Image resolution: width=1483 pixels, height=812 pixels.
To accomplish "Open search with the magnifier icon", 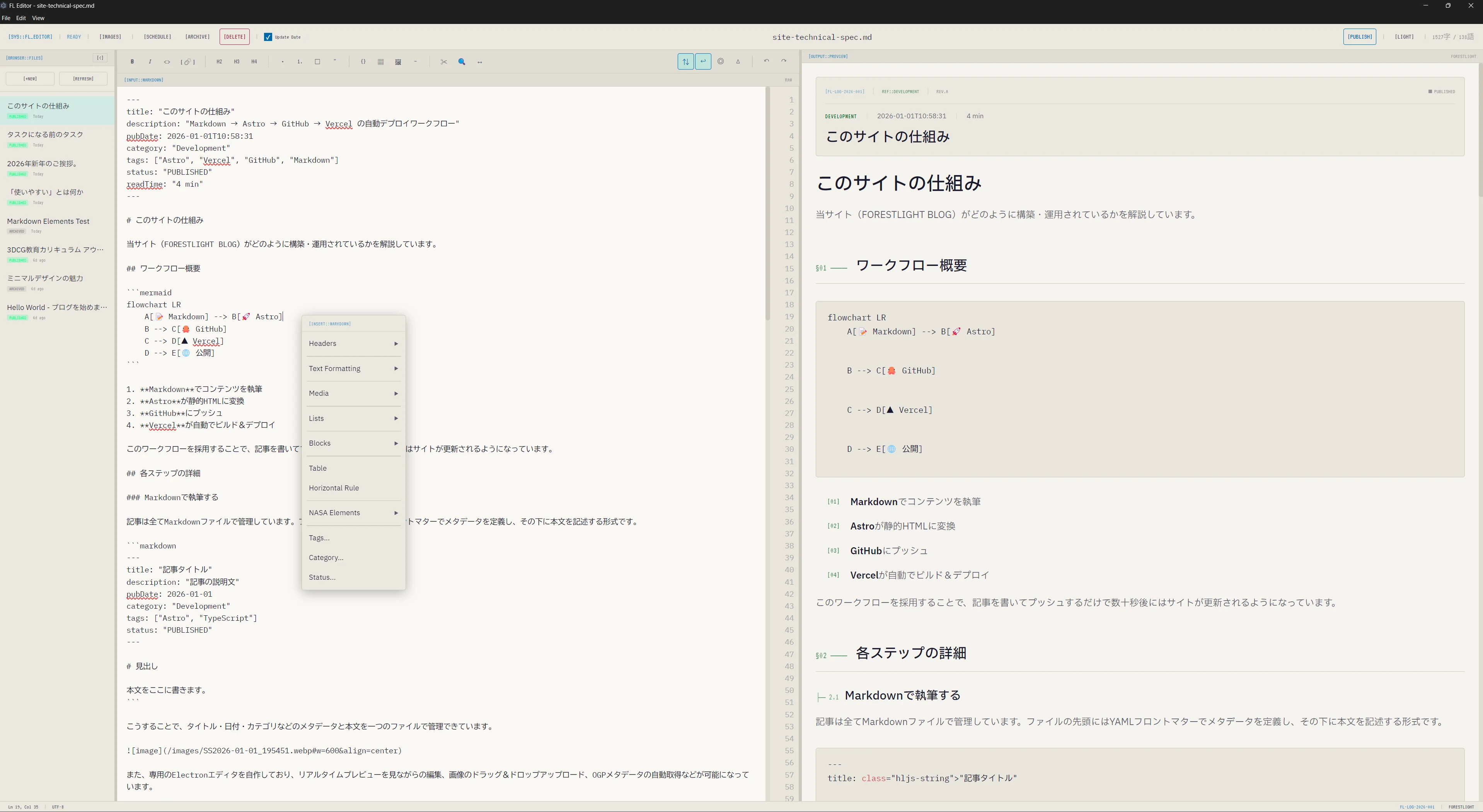I will click(x=462, y=61).
